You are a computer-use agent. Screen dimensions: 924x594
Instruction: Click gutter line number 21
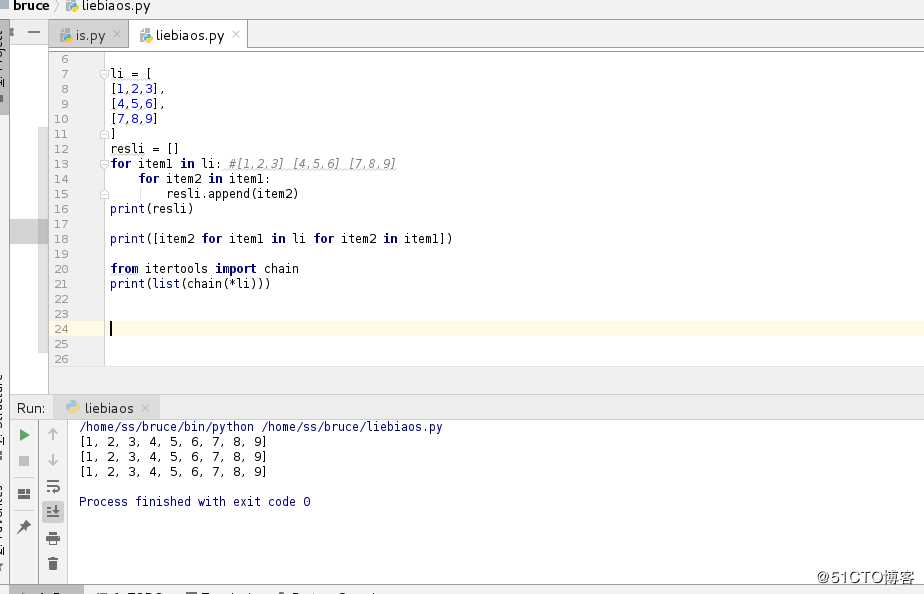point(61,283)
